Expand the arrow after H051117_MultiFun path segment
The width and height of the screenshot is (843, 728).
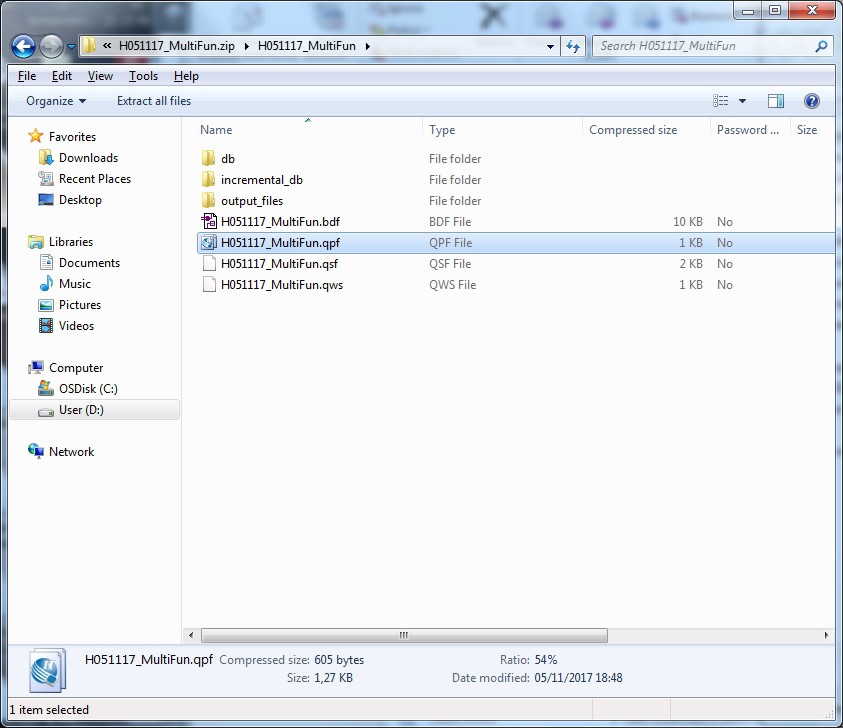pos(368,46)
